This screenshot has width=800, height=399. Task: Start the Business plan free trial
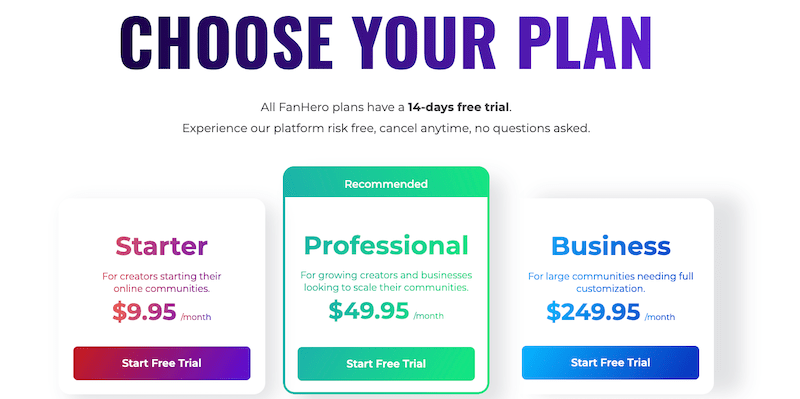click(x=610, y=363)
